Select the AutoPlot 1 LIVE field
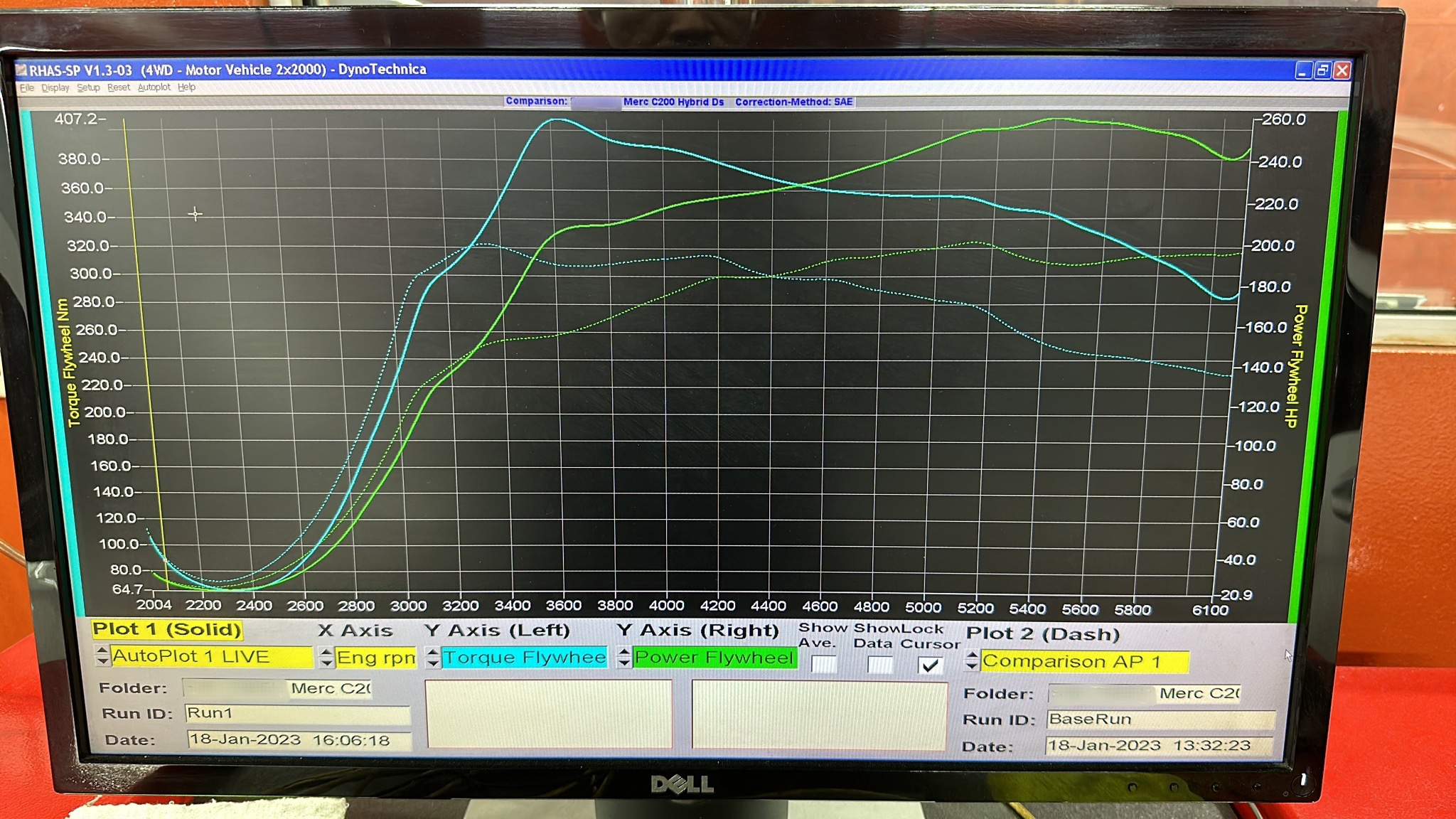The width and height of the screenshot is (1456, 819). coord(212,656)
